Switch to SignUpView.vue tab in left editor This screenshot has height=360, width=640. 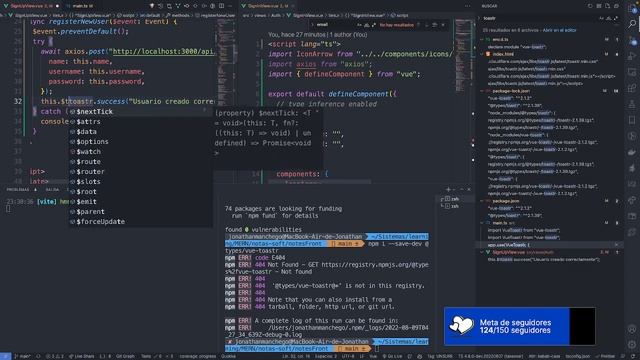[x=31, y=6]
